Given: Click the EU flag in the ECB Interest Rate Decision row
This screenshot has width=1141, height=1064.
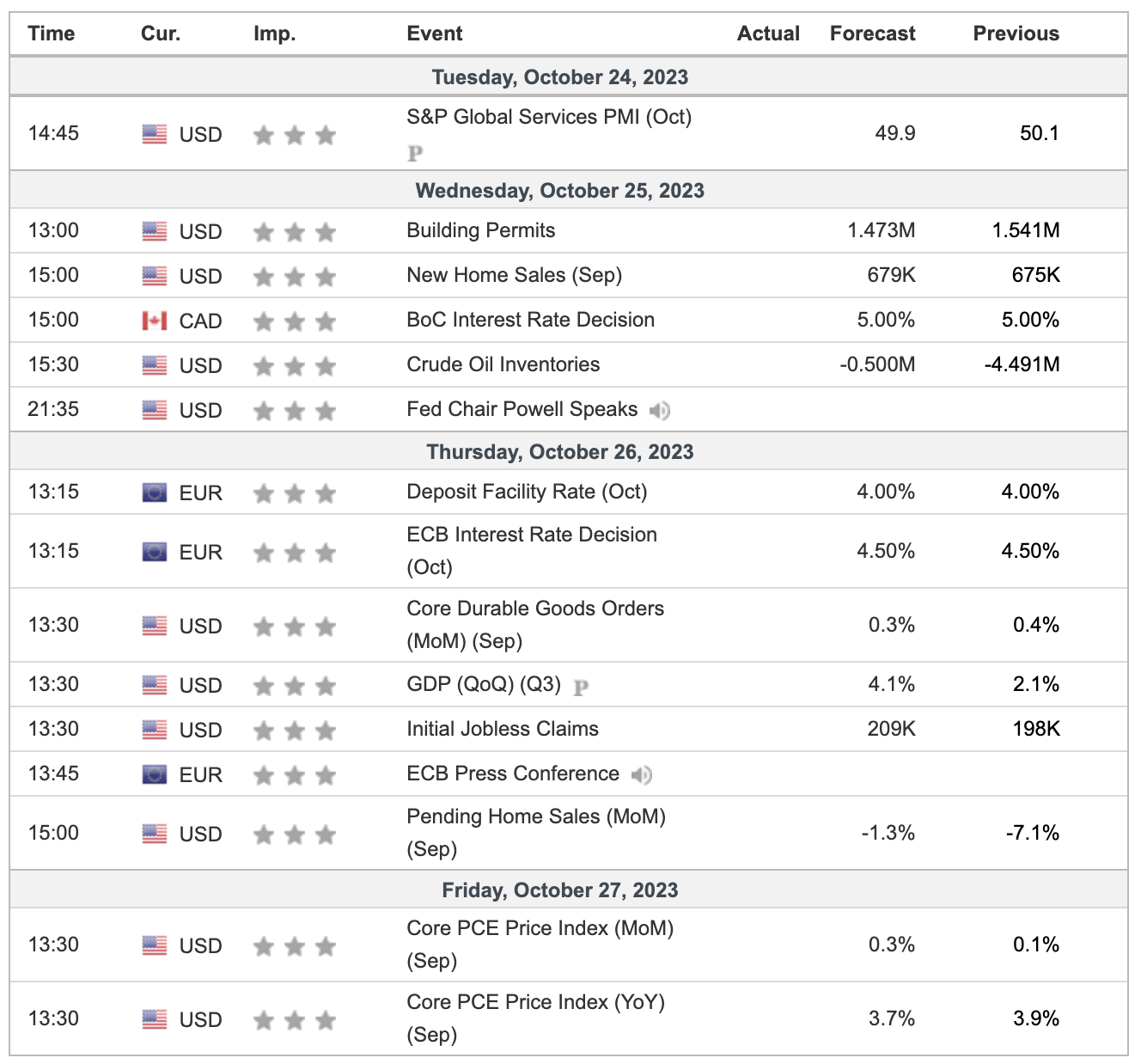Looking at the screenshot, I should (155, 552).
